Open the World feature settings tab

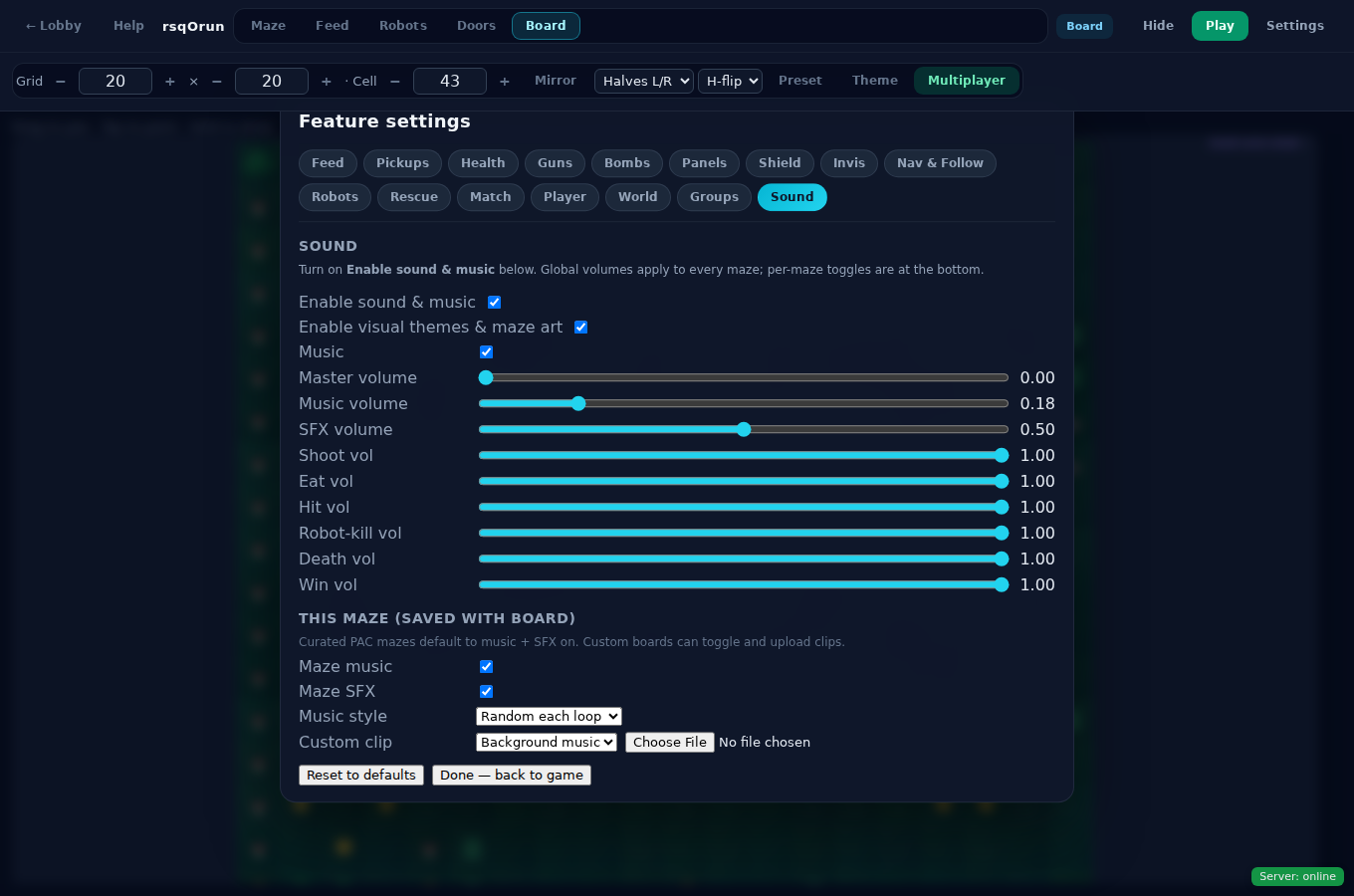(637, 197)
